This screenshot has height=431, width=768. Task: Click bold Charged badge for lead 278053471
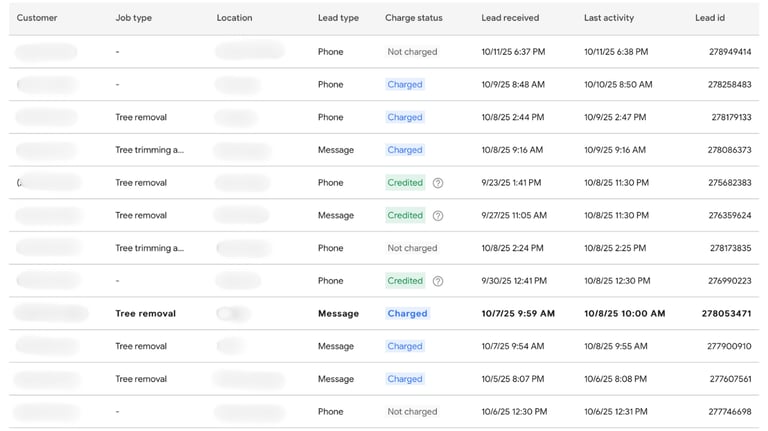tap(408, 313)
